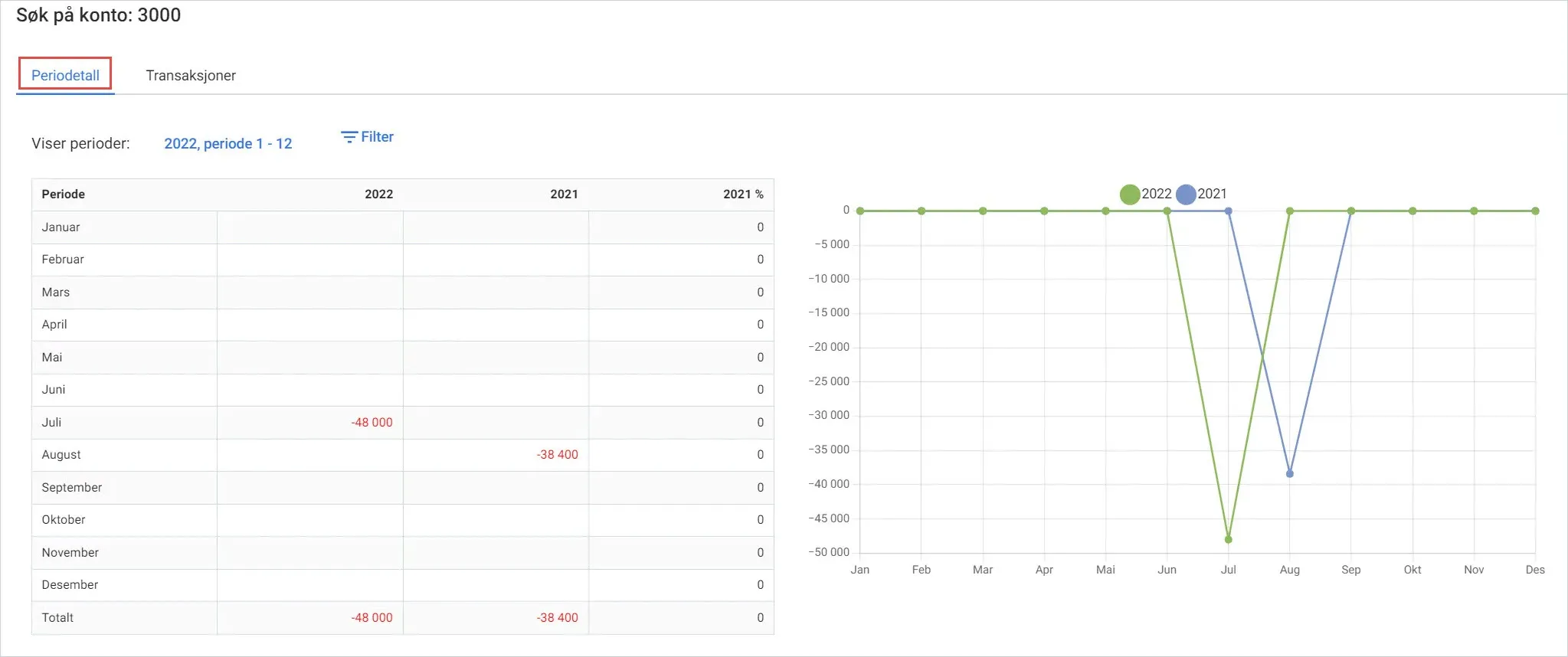1568x657 pixels.
Task: Select the Januar row label
Action: click(x=61, y=227)
